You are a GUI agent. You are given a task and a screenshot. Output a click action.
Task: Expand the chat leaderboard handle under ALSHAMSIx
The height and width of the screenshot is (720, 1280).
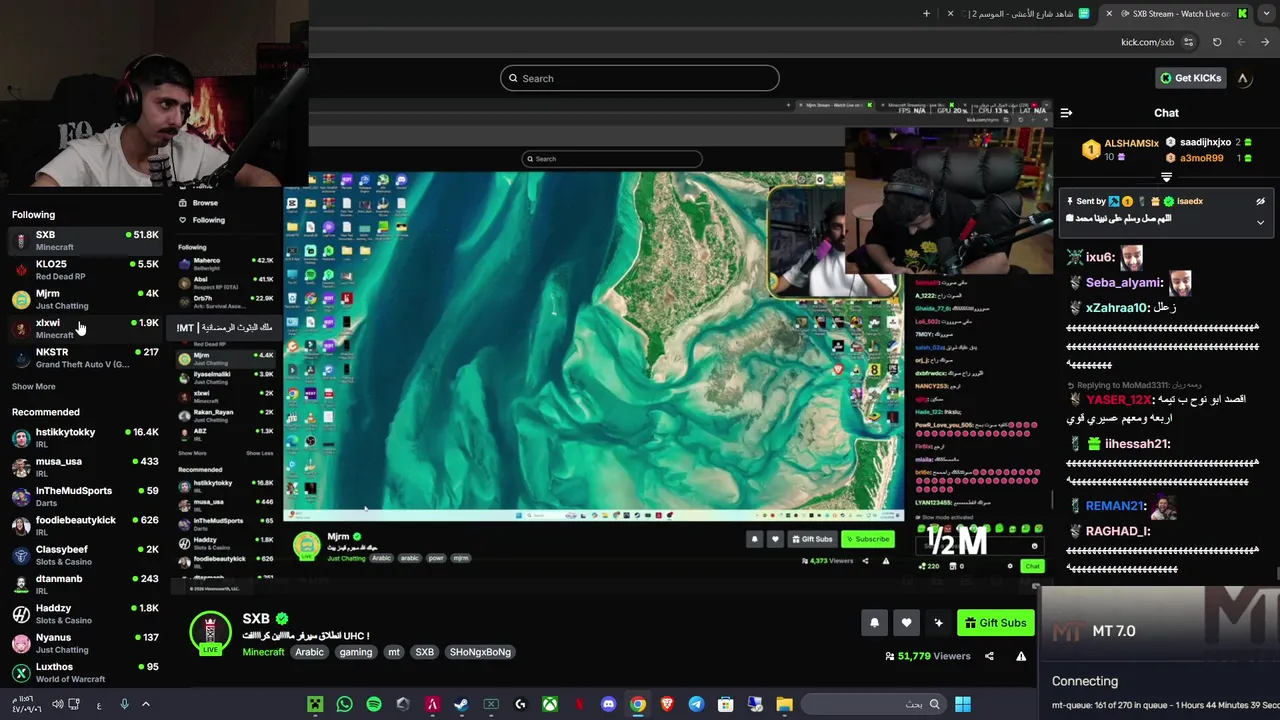coord(1166,177)
